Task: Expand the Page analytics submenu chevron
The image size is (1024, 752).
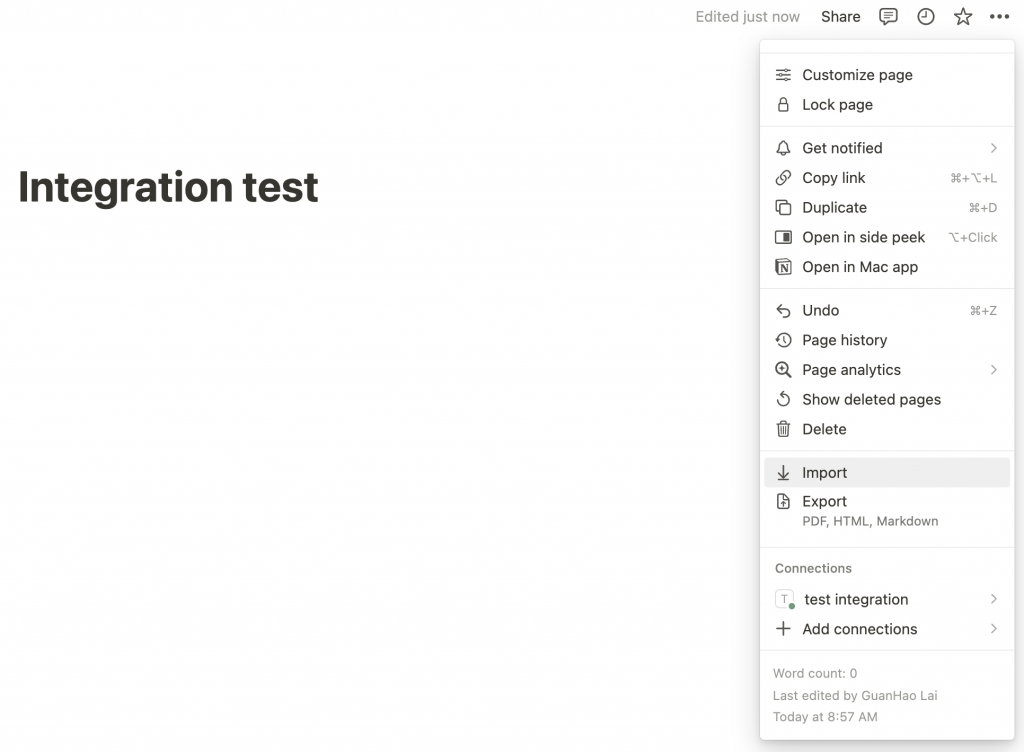Action: tap(993, 370)
